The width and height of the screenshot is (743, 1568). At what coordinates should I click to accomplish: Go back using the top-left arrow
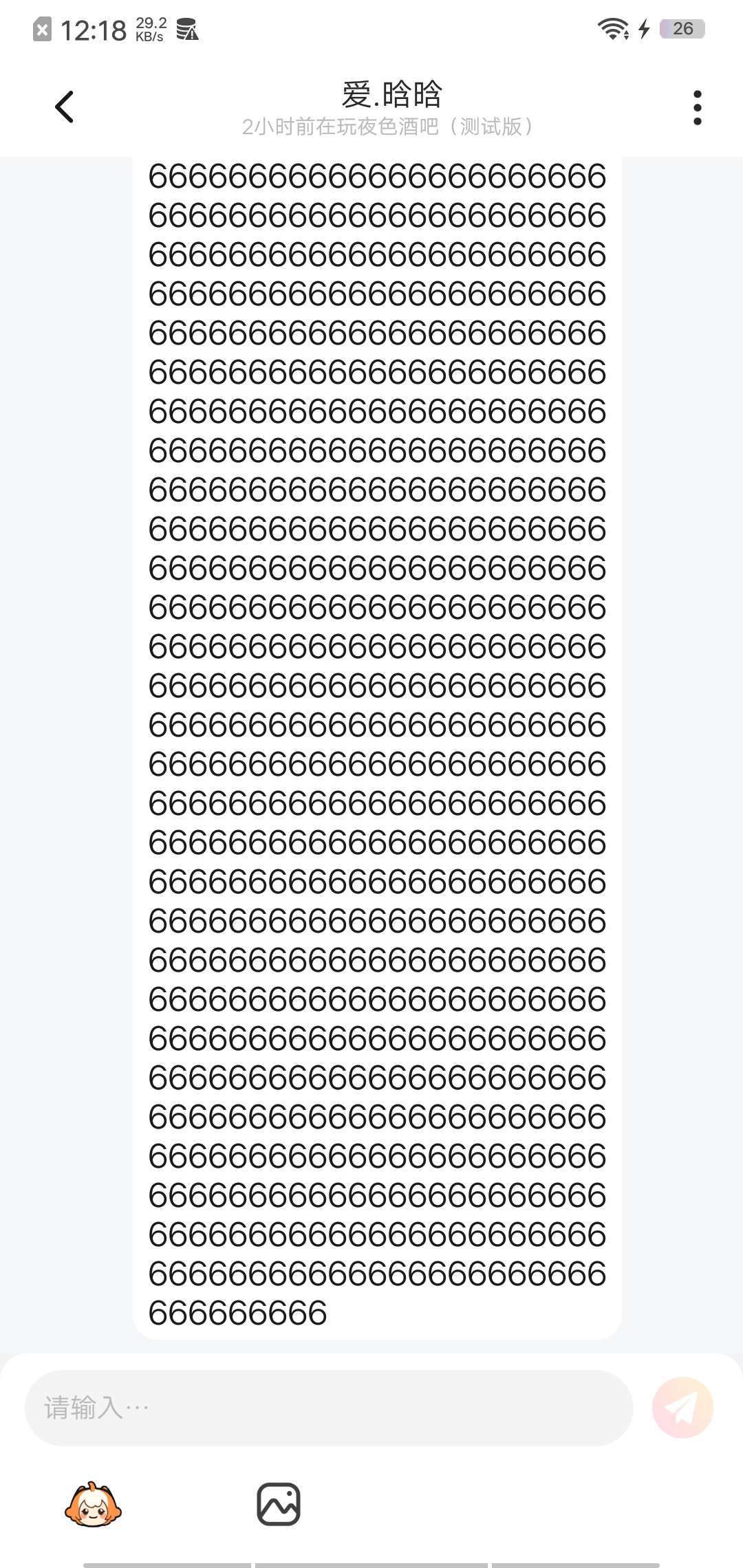(x=64, y=107)
